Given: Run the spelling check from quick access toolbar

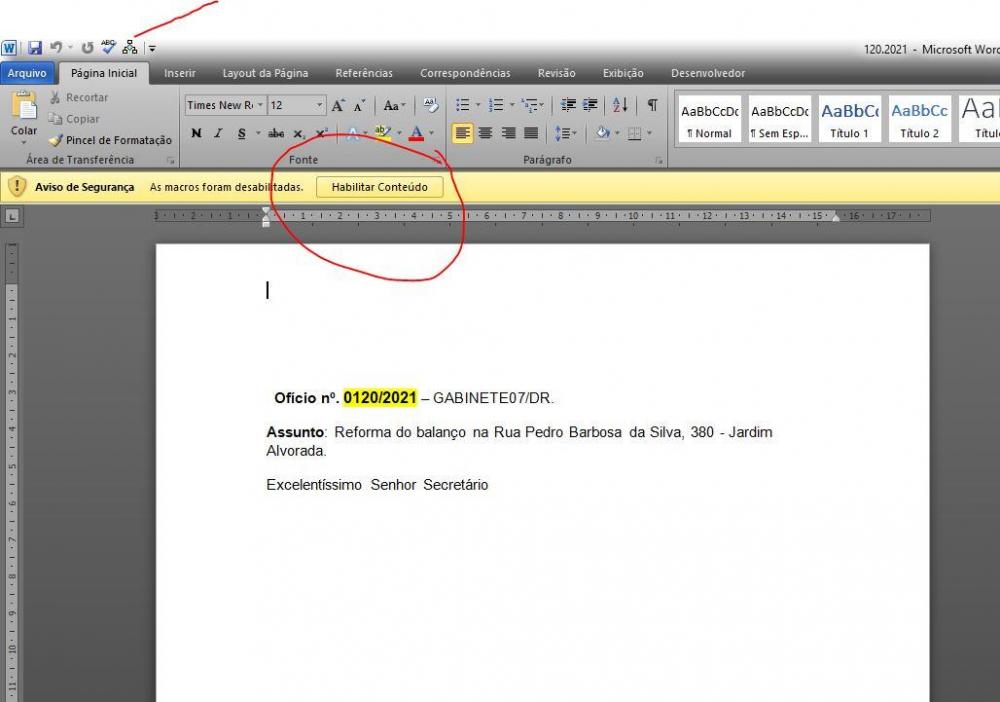Looking at the screenshot, I should [108, 47].
